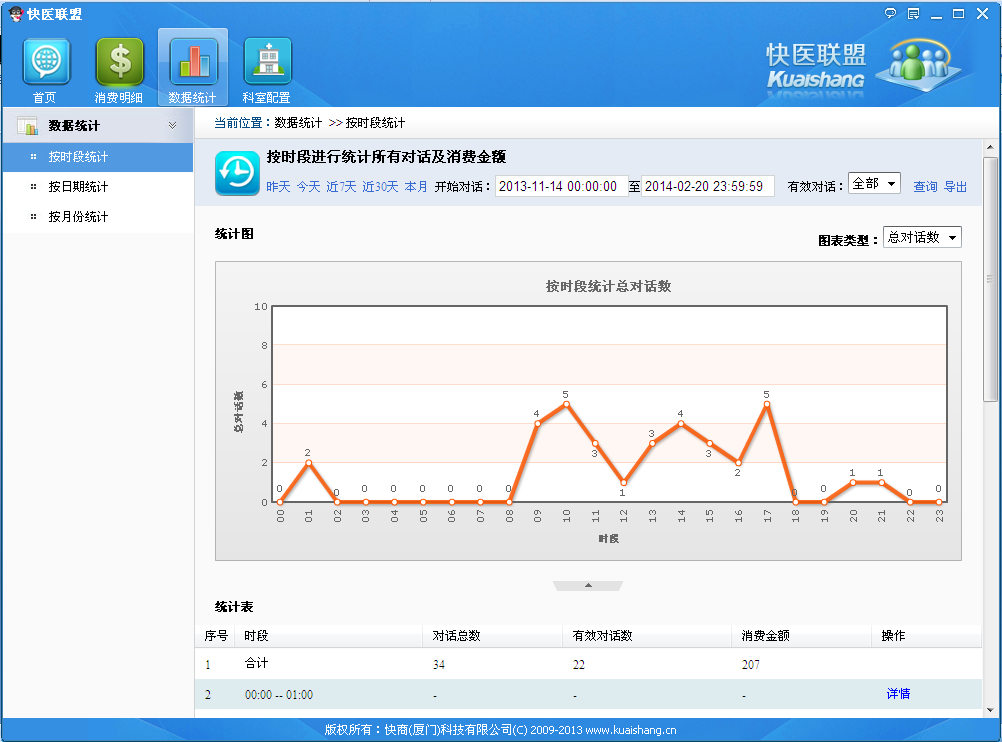The width and height of the screenshot is (1002, 742).
Task: Collapse the chart panel with the triangle handle
Action: [x=588, y=585]
